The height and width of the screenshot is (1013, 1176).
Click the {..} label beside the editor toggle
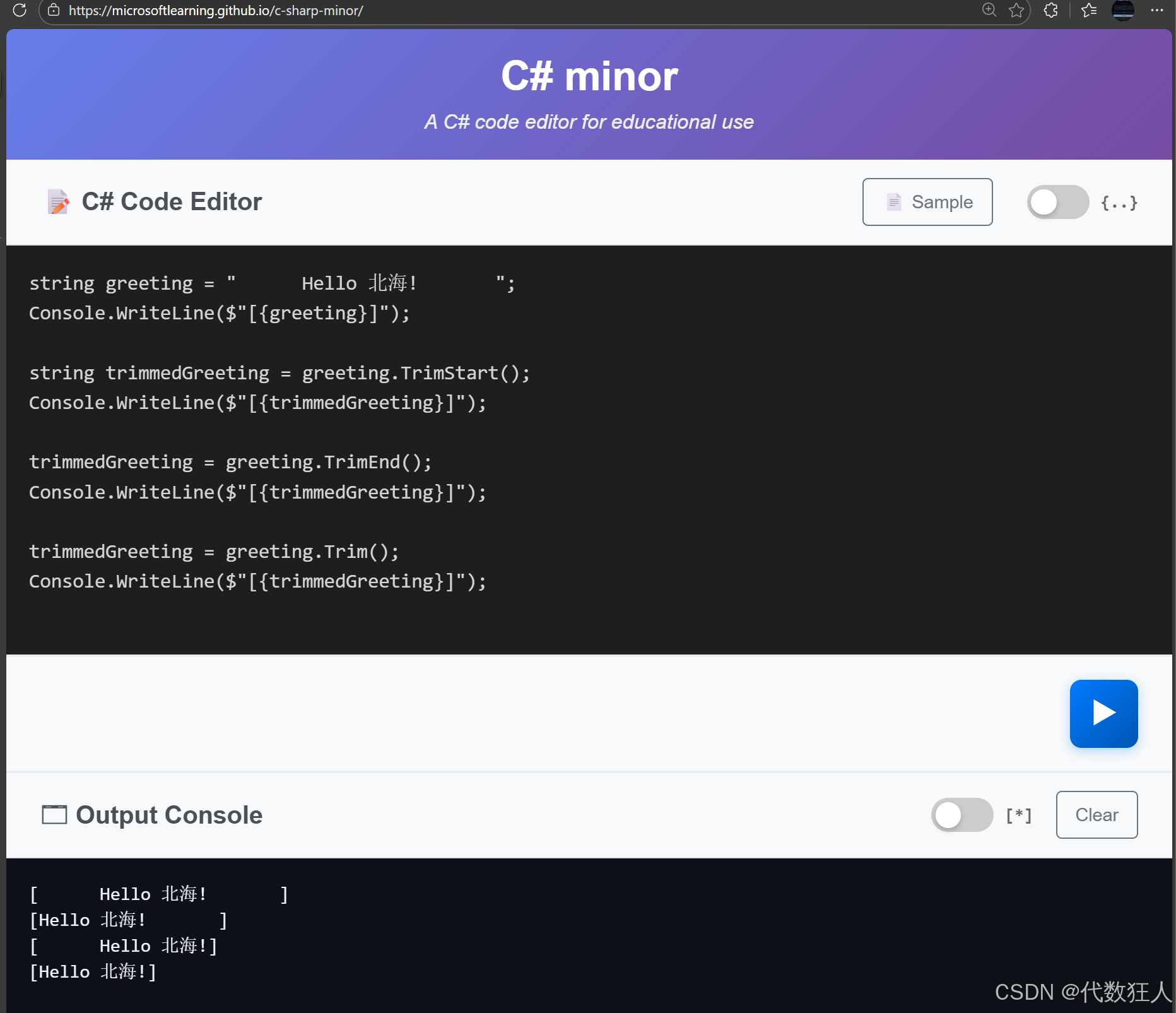tap(1119, 203)
